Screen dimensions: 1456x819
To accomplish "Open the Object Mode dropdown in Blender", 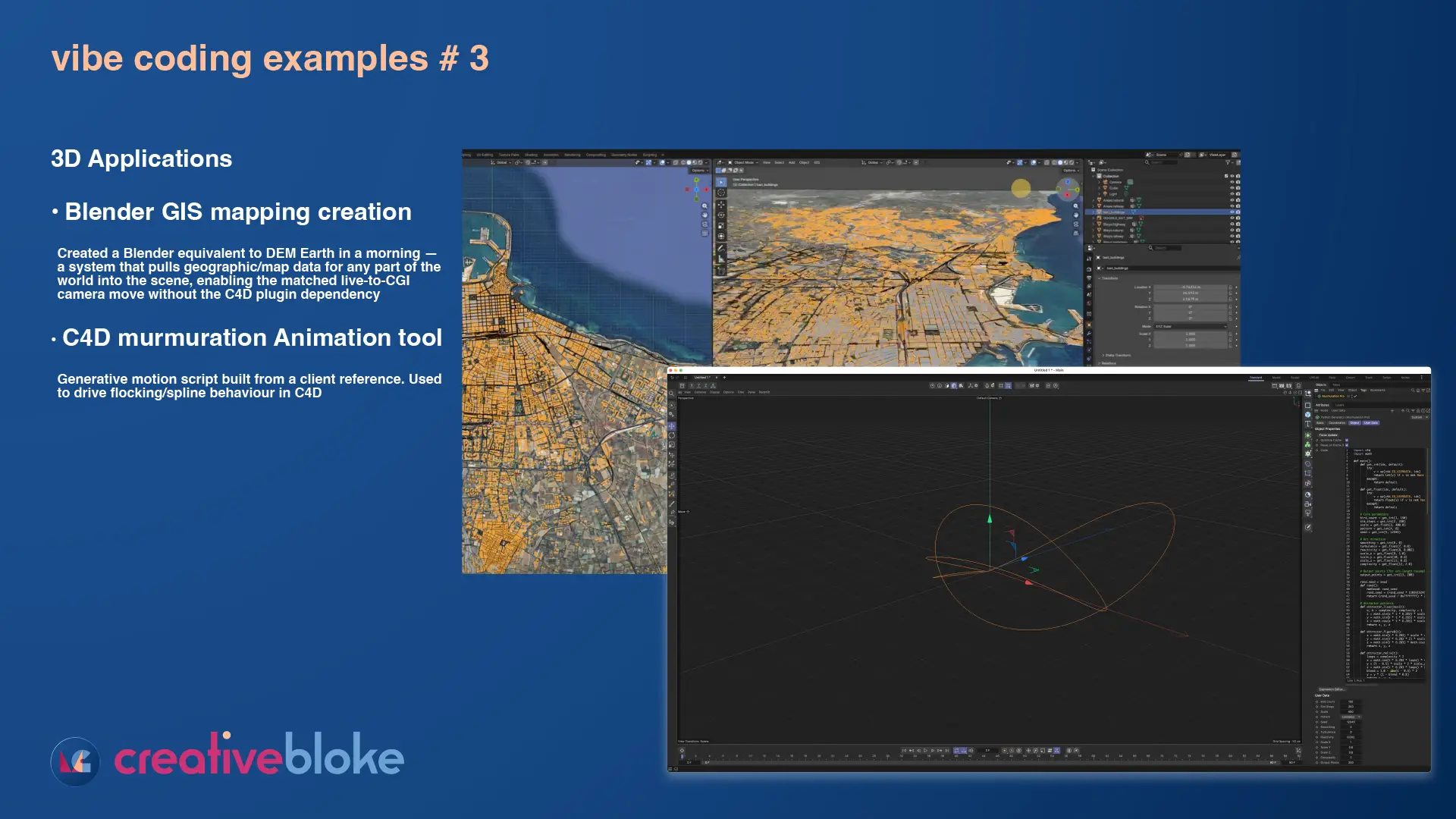I will pyautogui.click(x=744, y=162).
